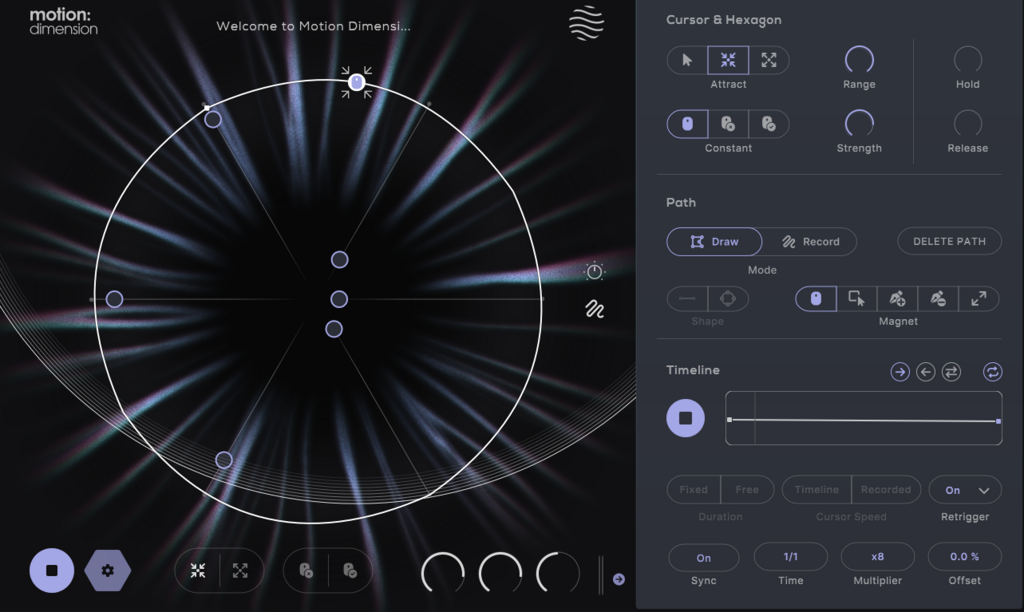Set timeline direction to forward arrow
Image resolution: width=1024 pixels, height=612 pixels.
pos(900,372)
